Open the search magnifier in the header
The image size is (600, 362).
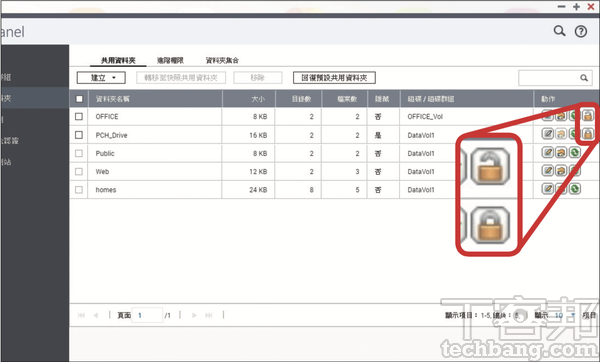[559, 31]
